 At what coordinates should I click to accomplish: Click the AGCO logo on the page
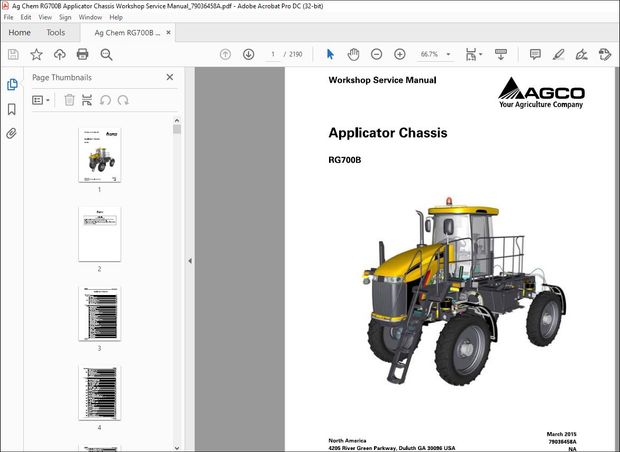[541, 93]
